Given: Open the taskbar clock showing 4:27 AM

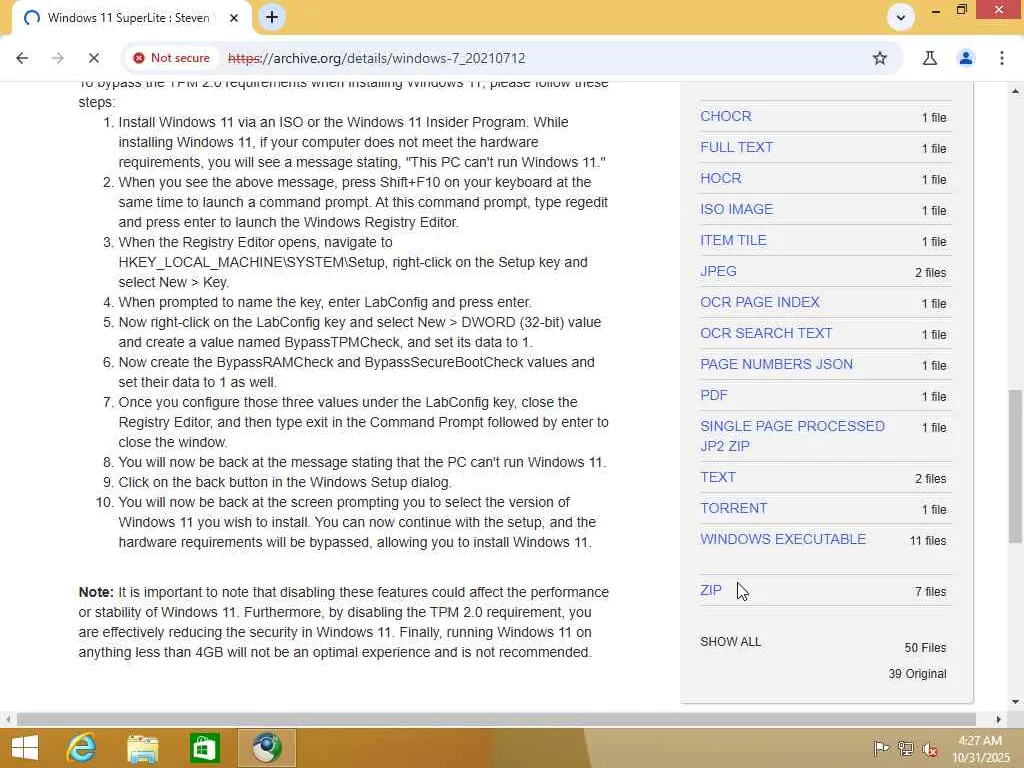Looking at the screenshot, I should click(980, 749).
